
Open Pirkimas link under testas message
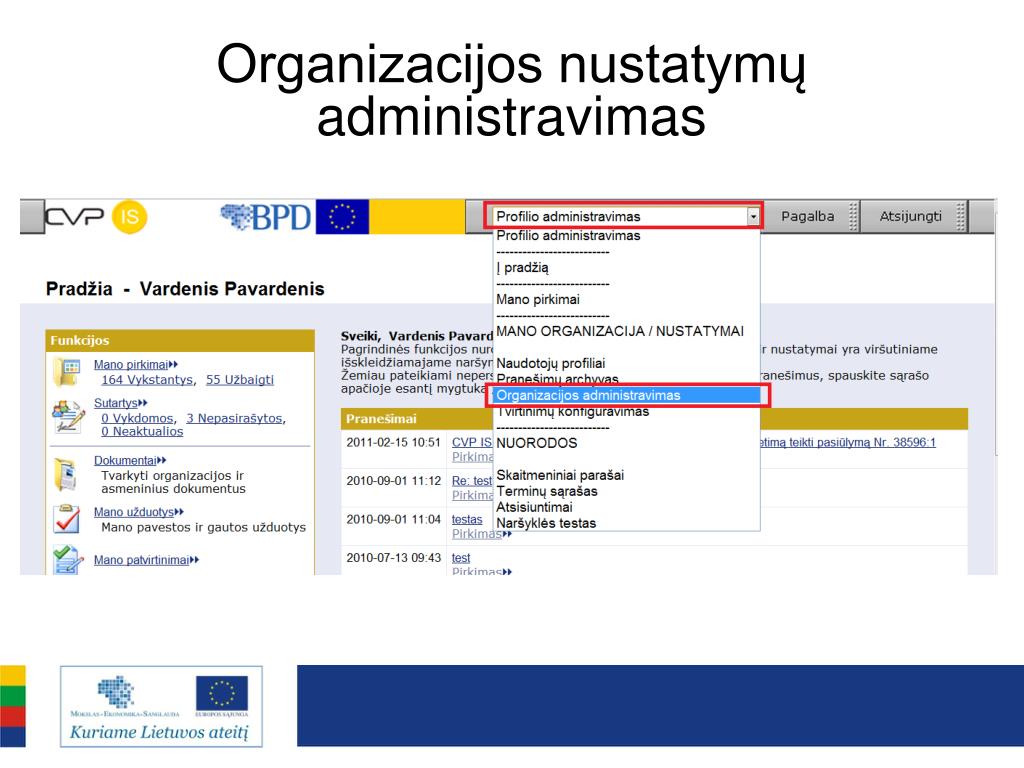(x=481, y=534)
